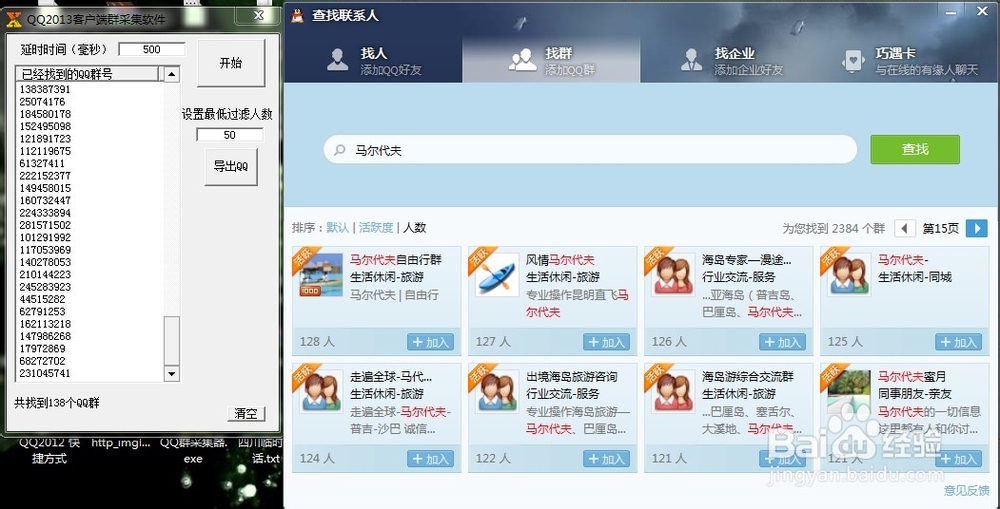Screen dimensions: 1000x509
Task: Sort results by 默认
Action: click(337, 228)
